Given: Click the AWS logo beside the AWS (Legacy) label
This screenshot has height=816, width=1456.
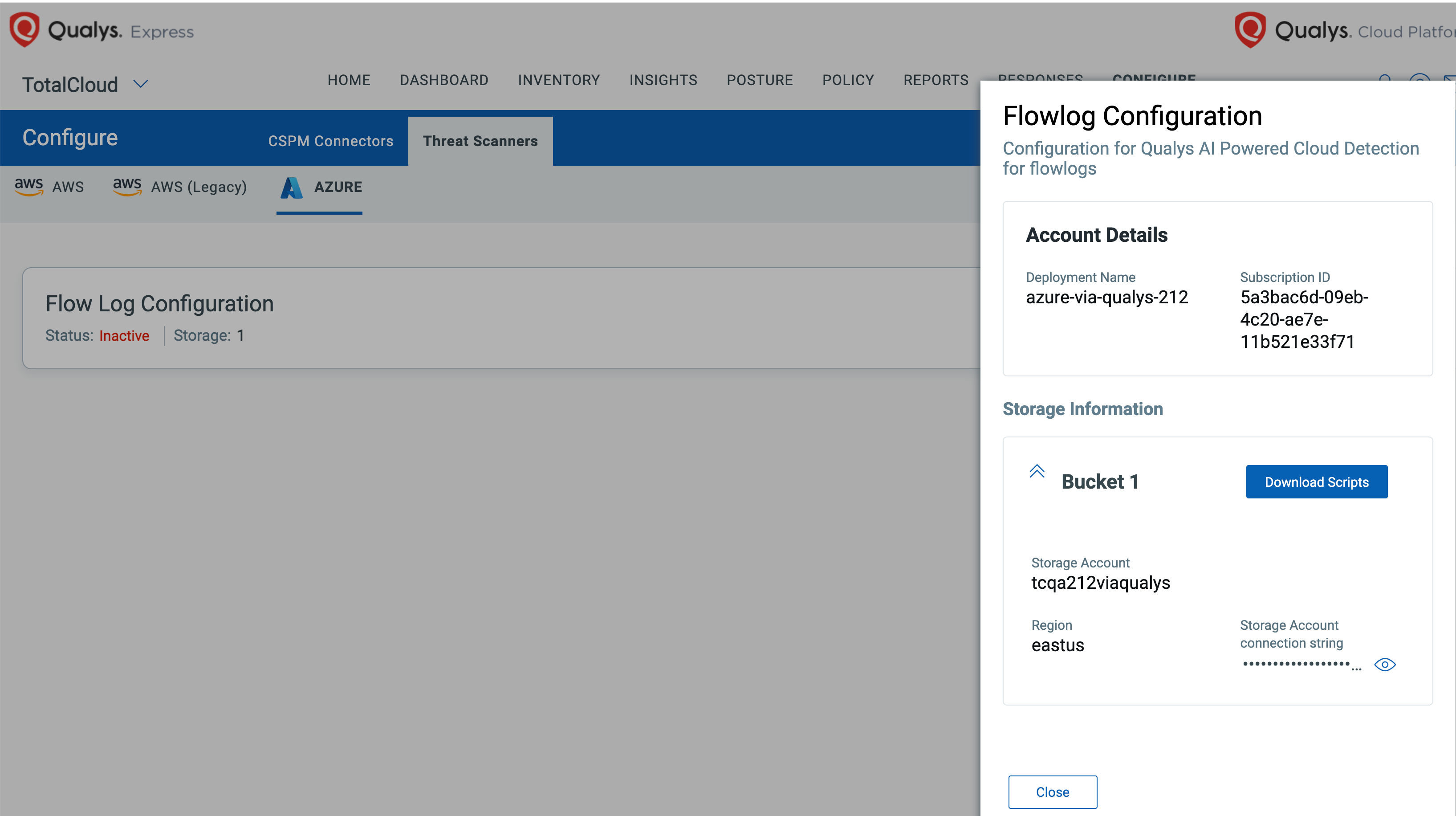Looking at the screenshot, I should pos(127,186).
